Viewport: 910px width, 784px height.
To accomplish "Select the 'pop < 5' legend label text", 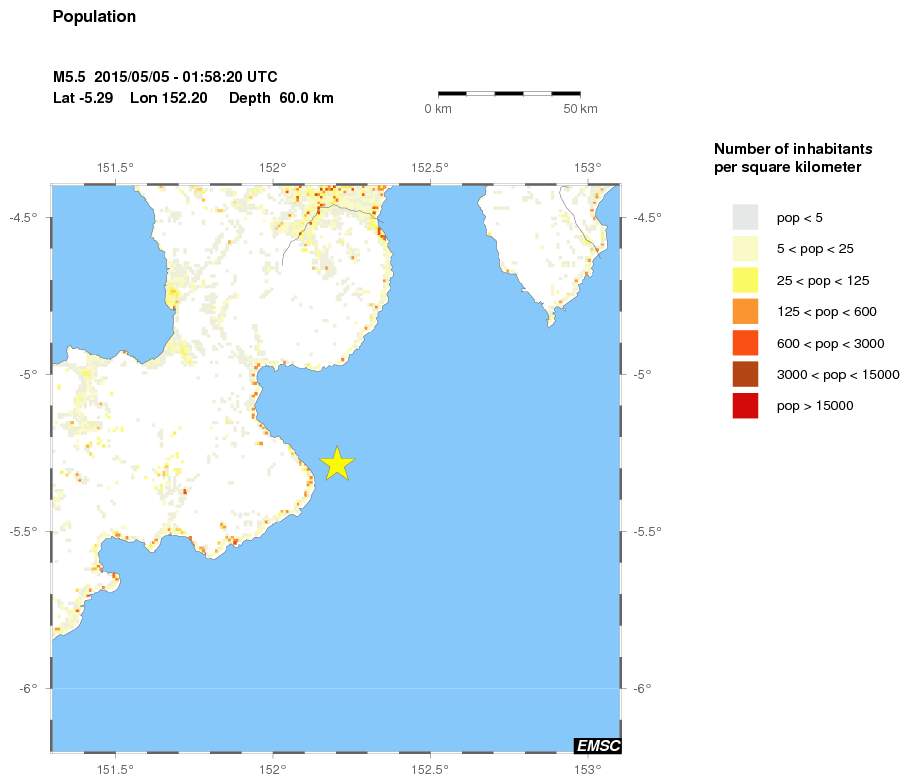I will (799, 218).
